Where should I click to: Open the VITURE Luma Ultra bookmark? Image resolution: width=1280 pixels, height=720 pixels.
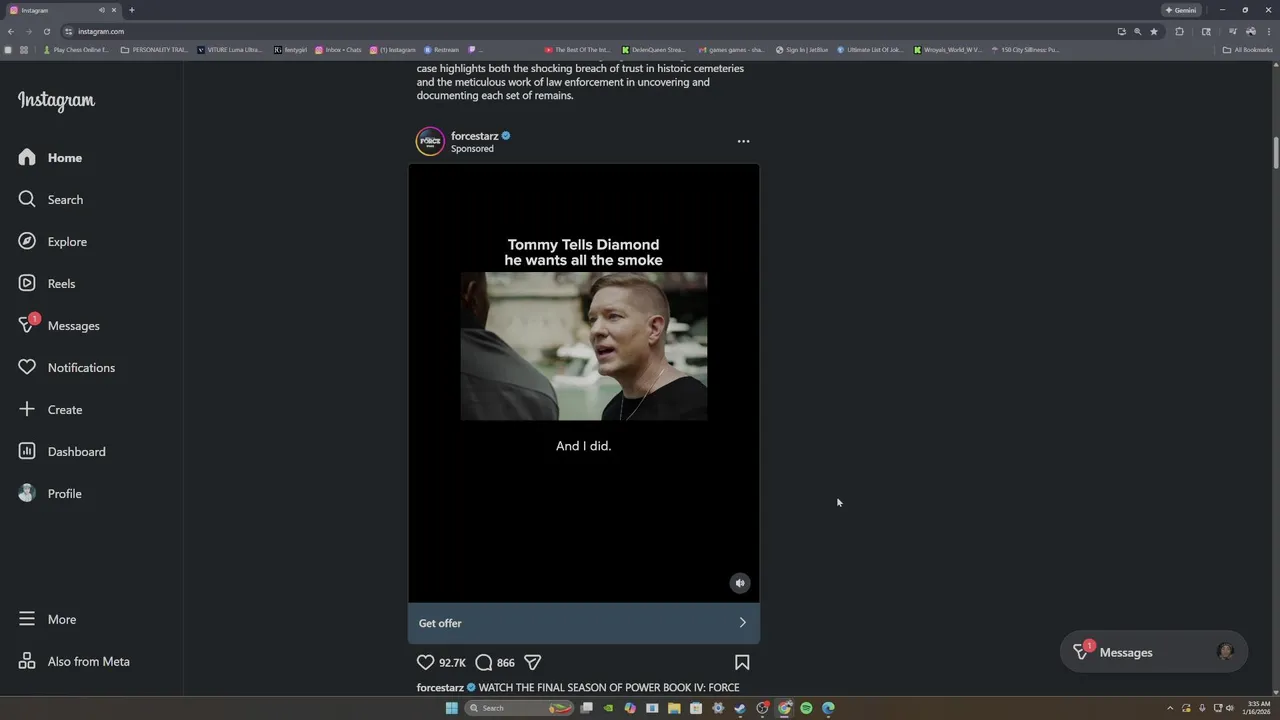[x=230, y=49]
